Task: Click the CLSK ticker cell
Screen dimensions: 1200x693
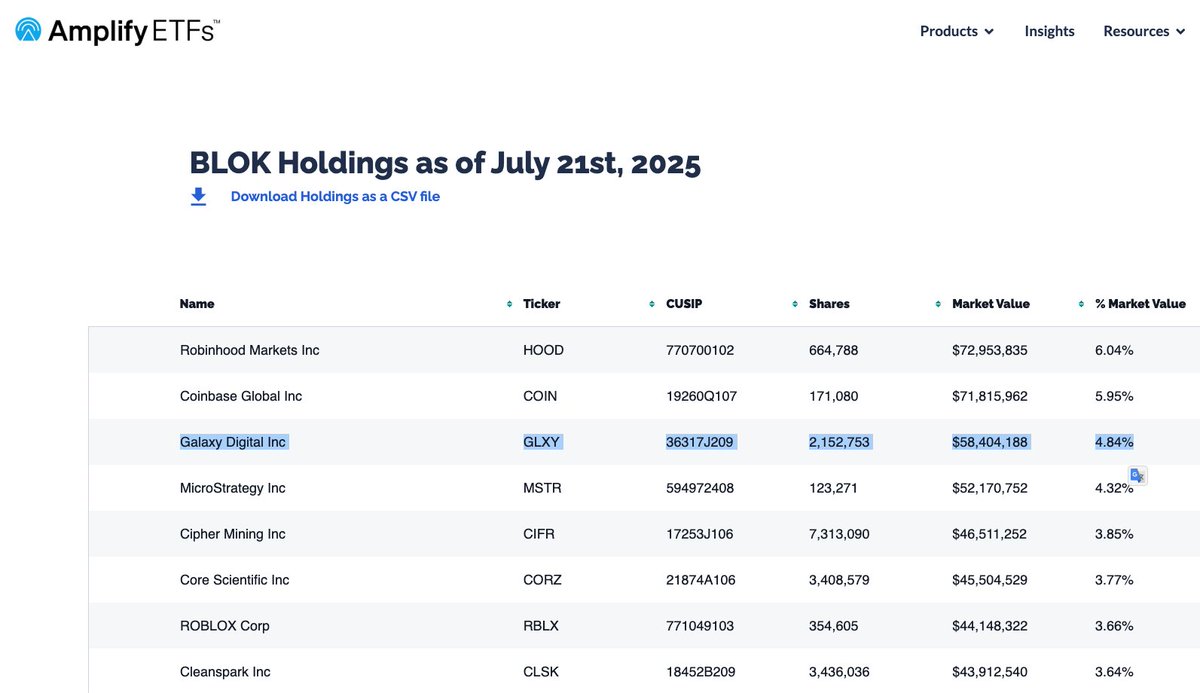Action: [x=541, y=672]
